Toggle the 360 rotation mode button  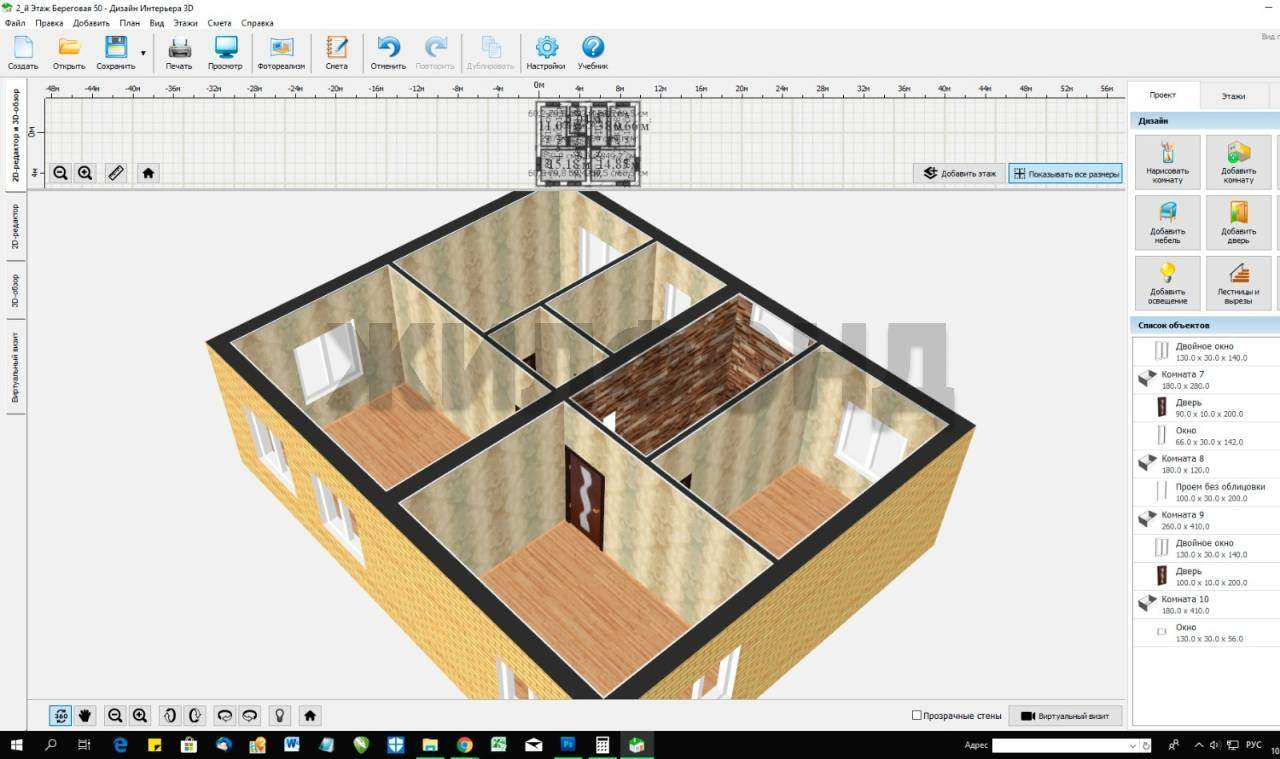point(60,715)
